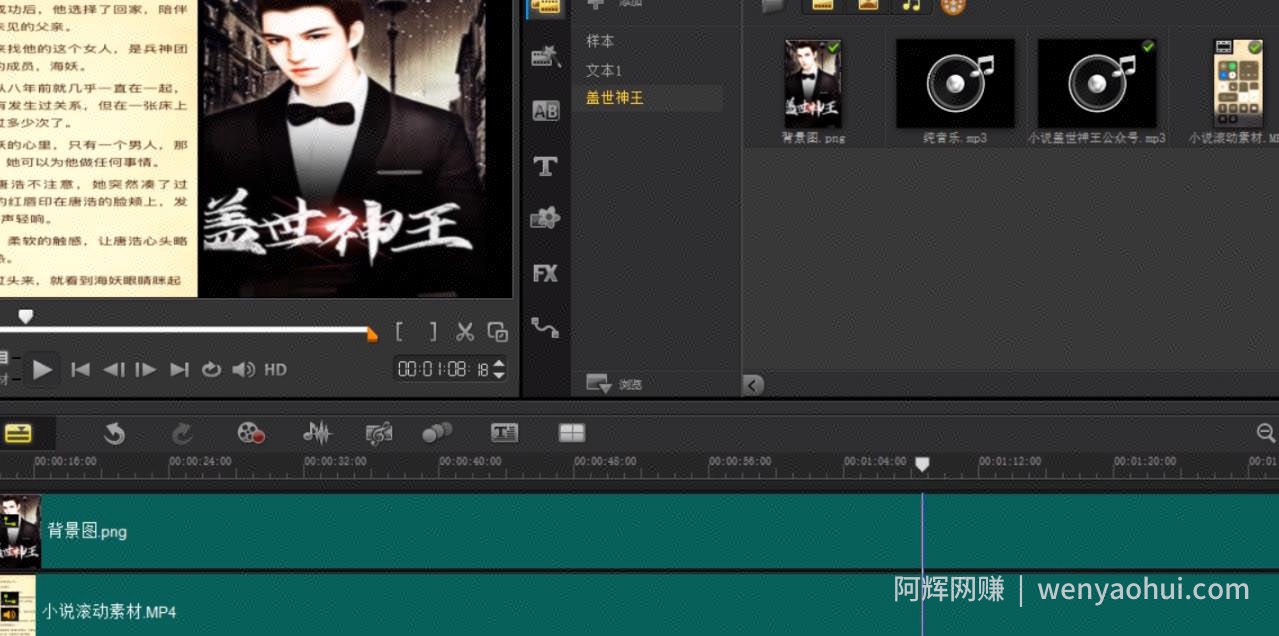Open the FX filter library
1279x636 pixels.
pyautogui.click(x=545, y=273)
